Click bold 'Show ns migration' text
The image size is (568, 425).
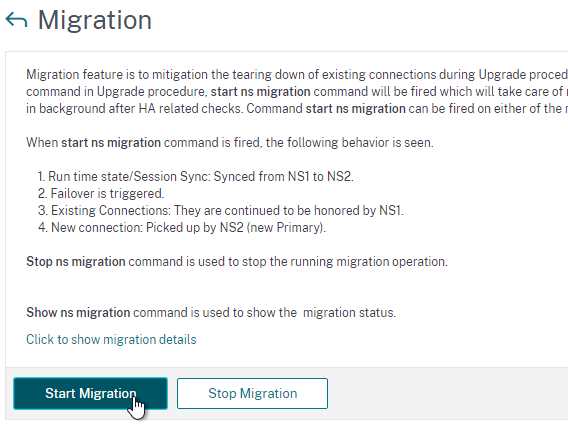pos(78,313)
